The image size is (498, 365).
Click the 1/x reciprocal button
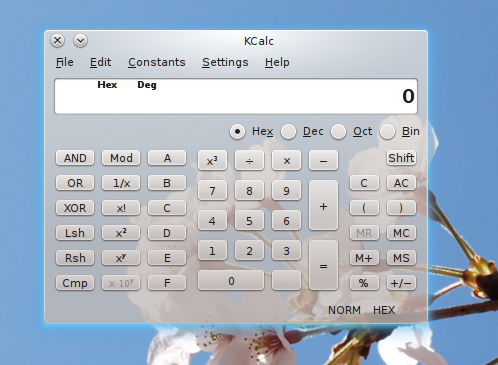[x=121, y=183]
